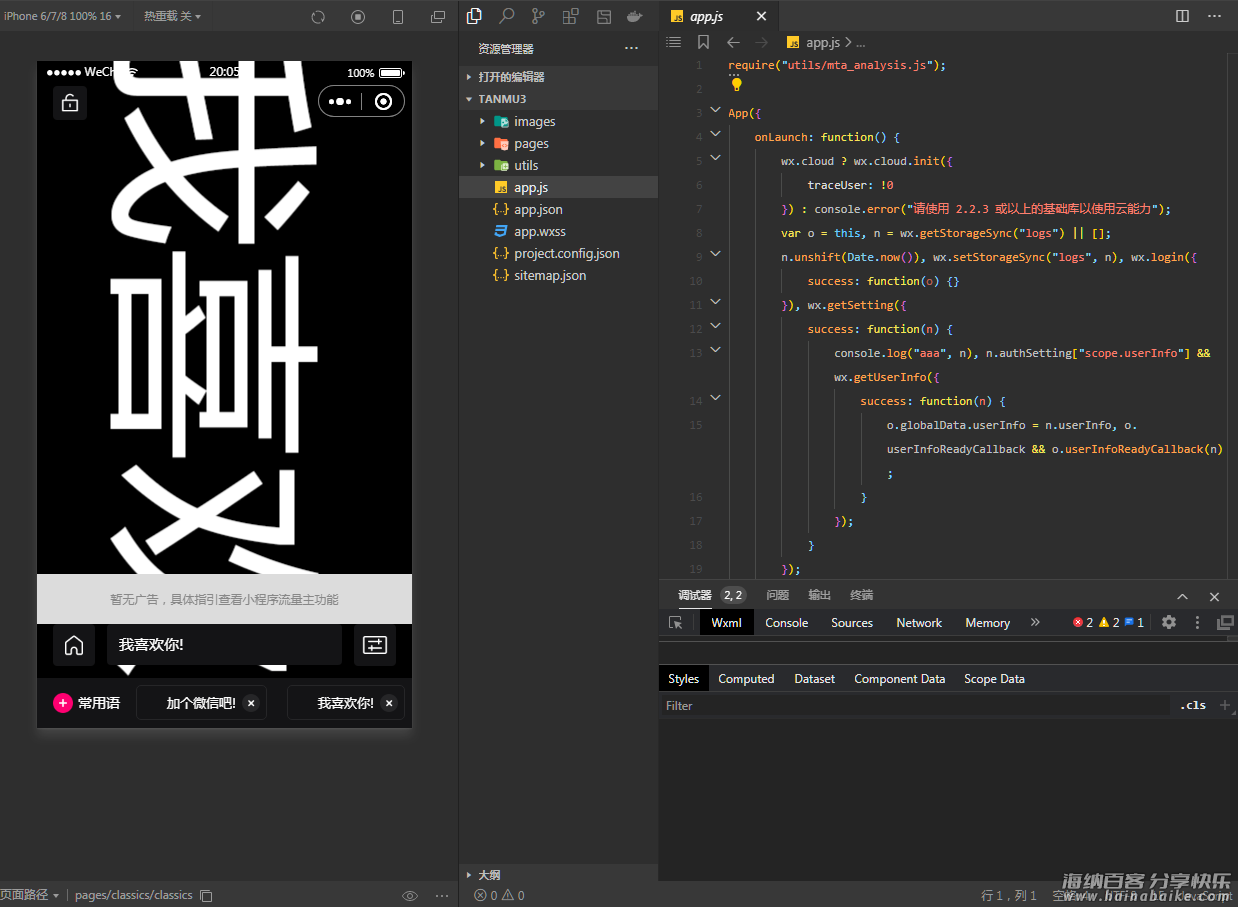Expand the 打开的编辑器 section
Image resolution: width=1238 pixels, height=907 pixels.
[559, 76]
